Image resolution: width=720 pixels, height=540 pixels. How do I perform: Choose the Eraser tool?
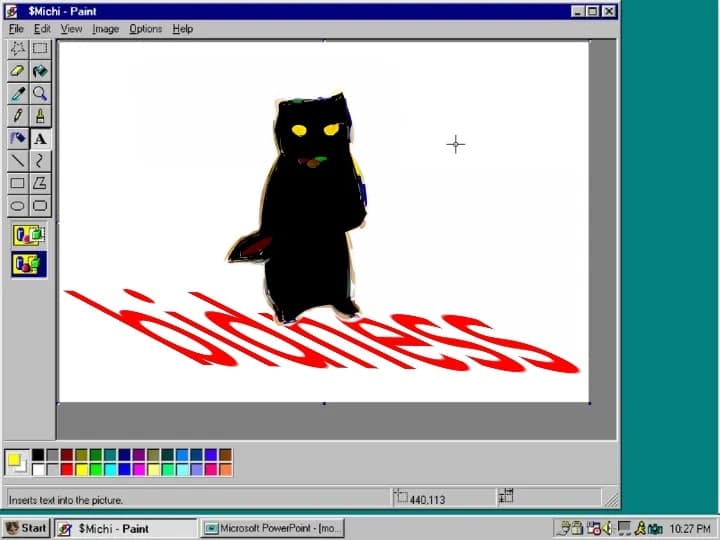coord(18,71)
